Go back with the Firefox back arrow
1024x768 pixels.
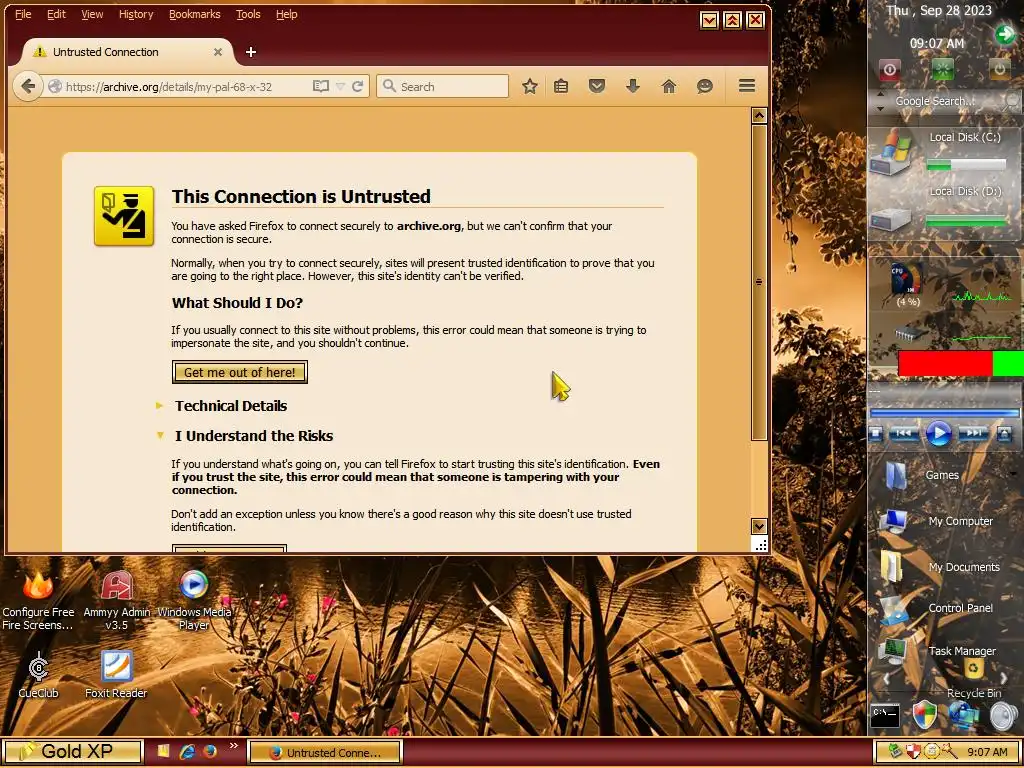pos(27,86)
